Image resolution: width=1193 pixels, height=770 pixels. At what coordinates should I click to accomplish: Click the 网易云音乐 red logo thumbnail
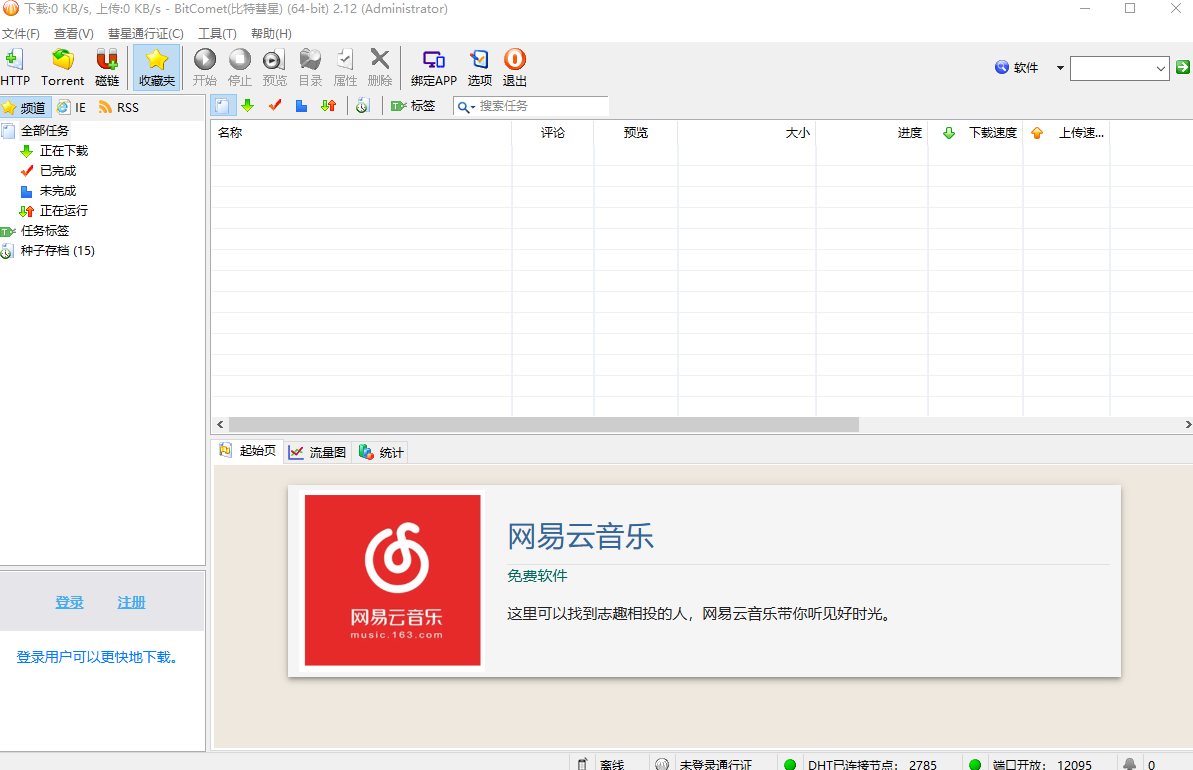point(393,580)
